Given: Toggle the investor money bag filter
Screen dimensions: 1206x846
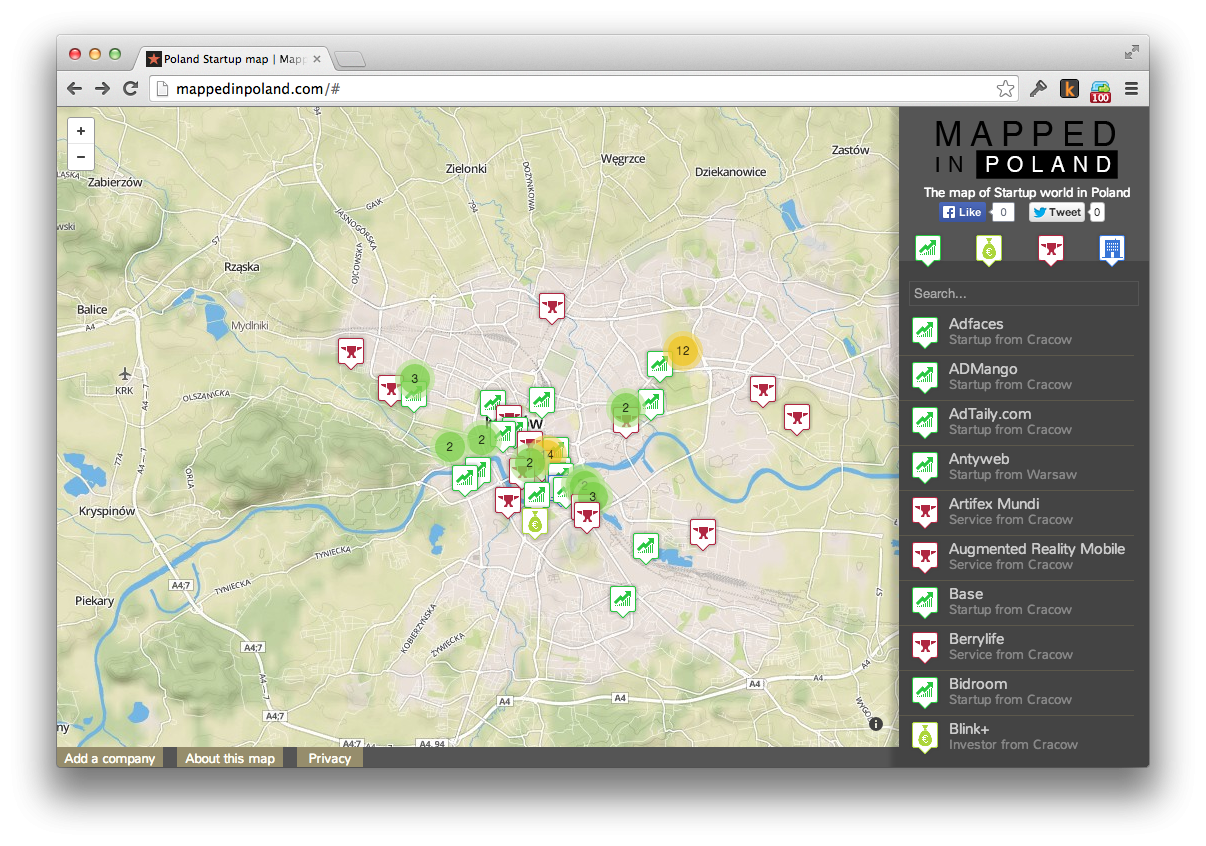Looking at the screenshot, I should [988, 249].
